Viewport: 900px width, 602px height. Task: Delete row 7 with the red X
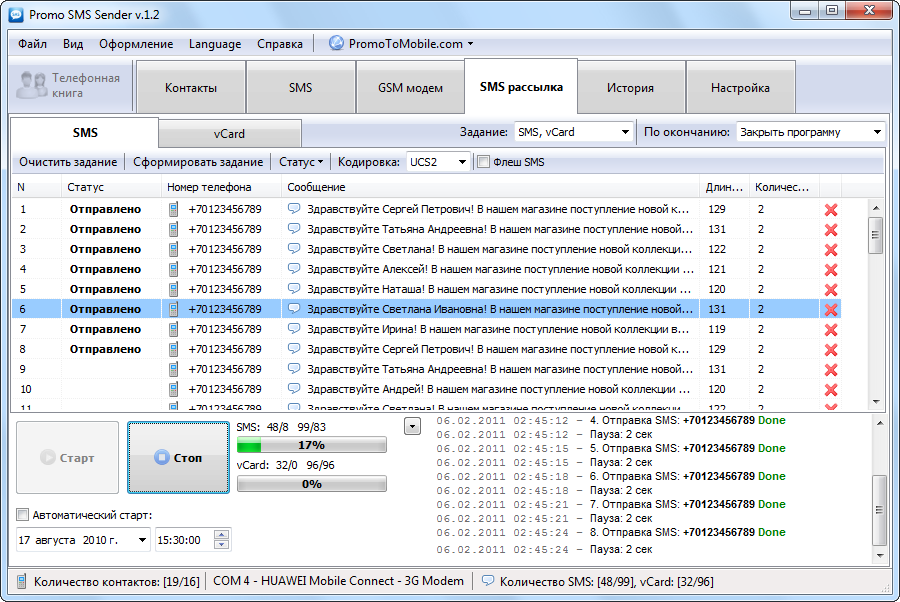tap(831, 330)
